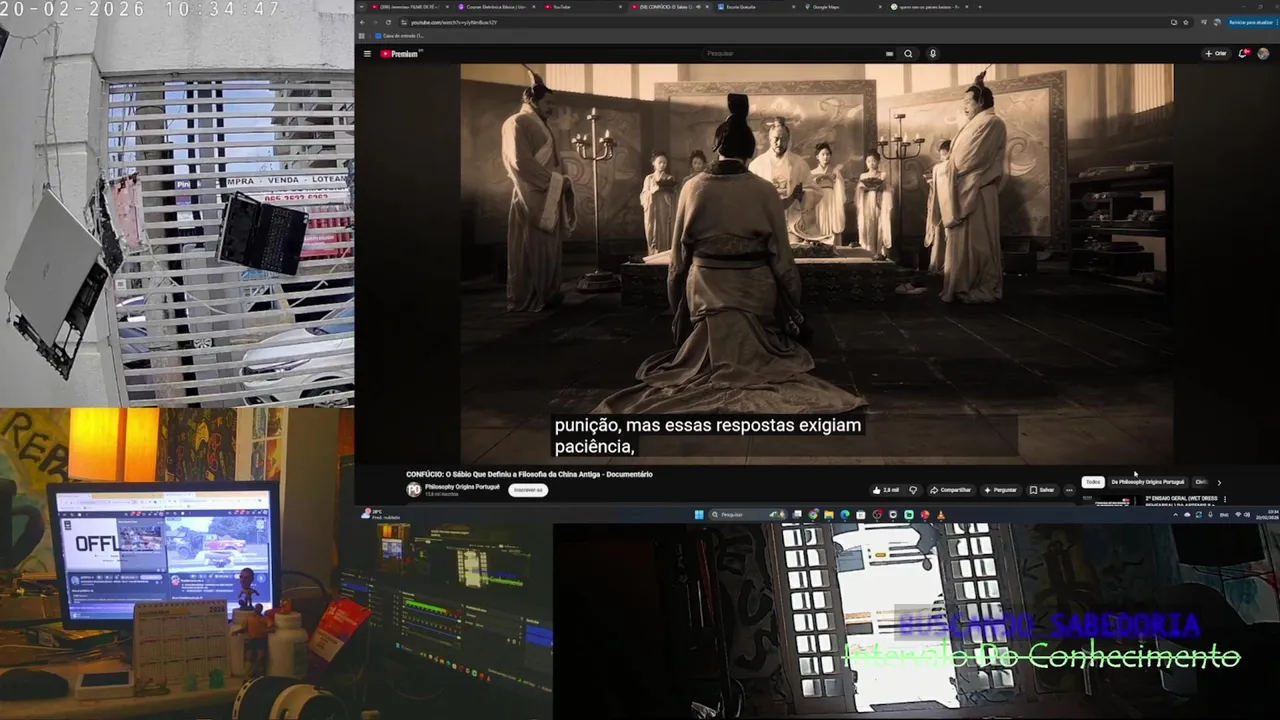This screenshot has height=720, width=1280.
Task: Click the YouTube search magnifier button
Action: point(908,54)
